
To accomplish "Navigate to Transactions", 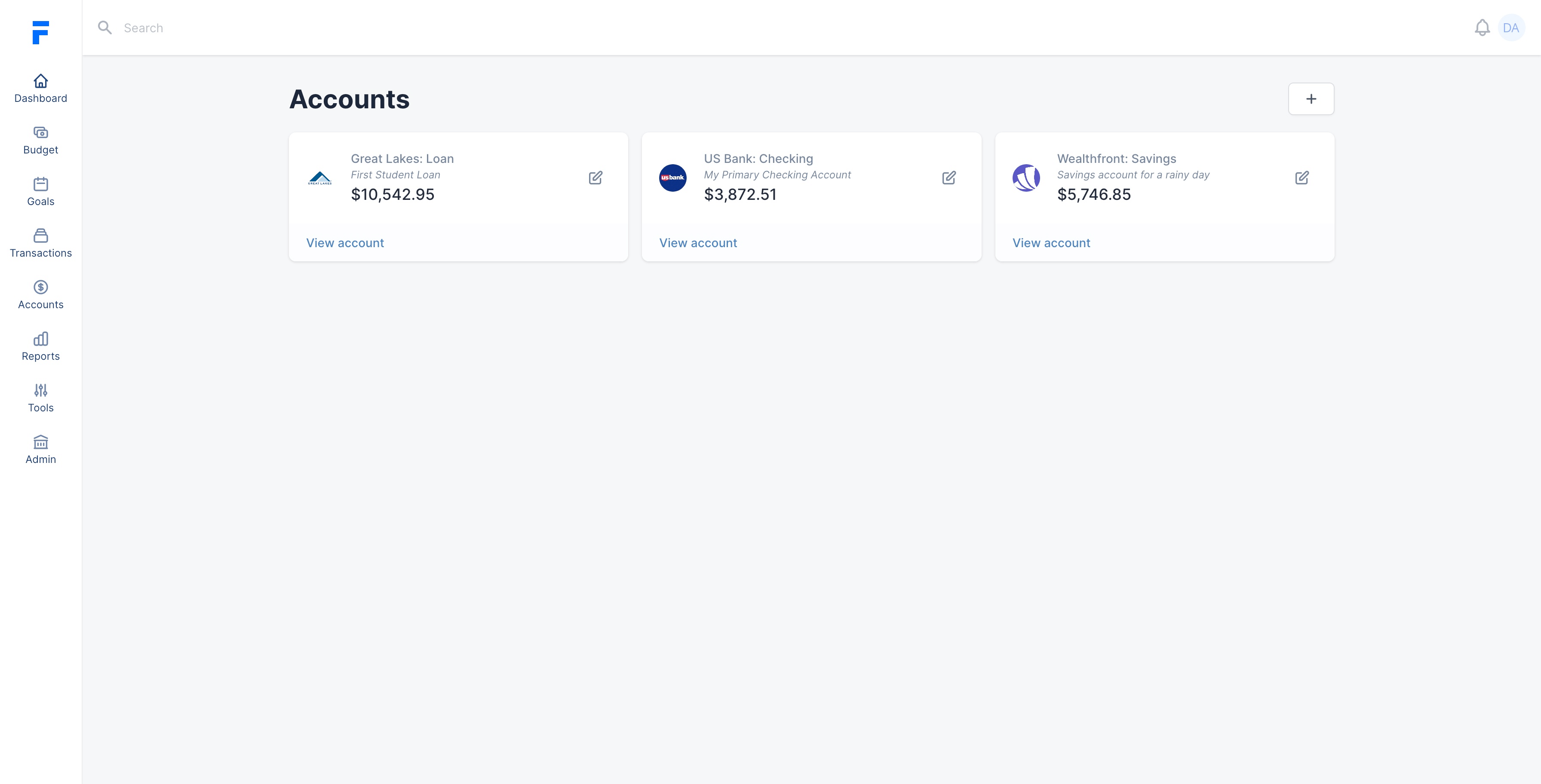I will click(41, 243).
